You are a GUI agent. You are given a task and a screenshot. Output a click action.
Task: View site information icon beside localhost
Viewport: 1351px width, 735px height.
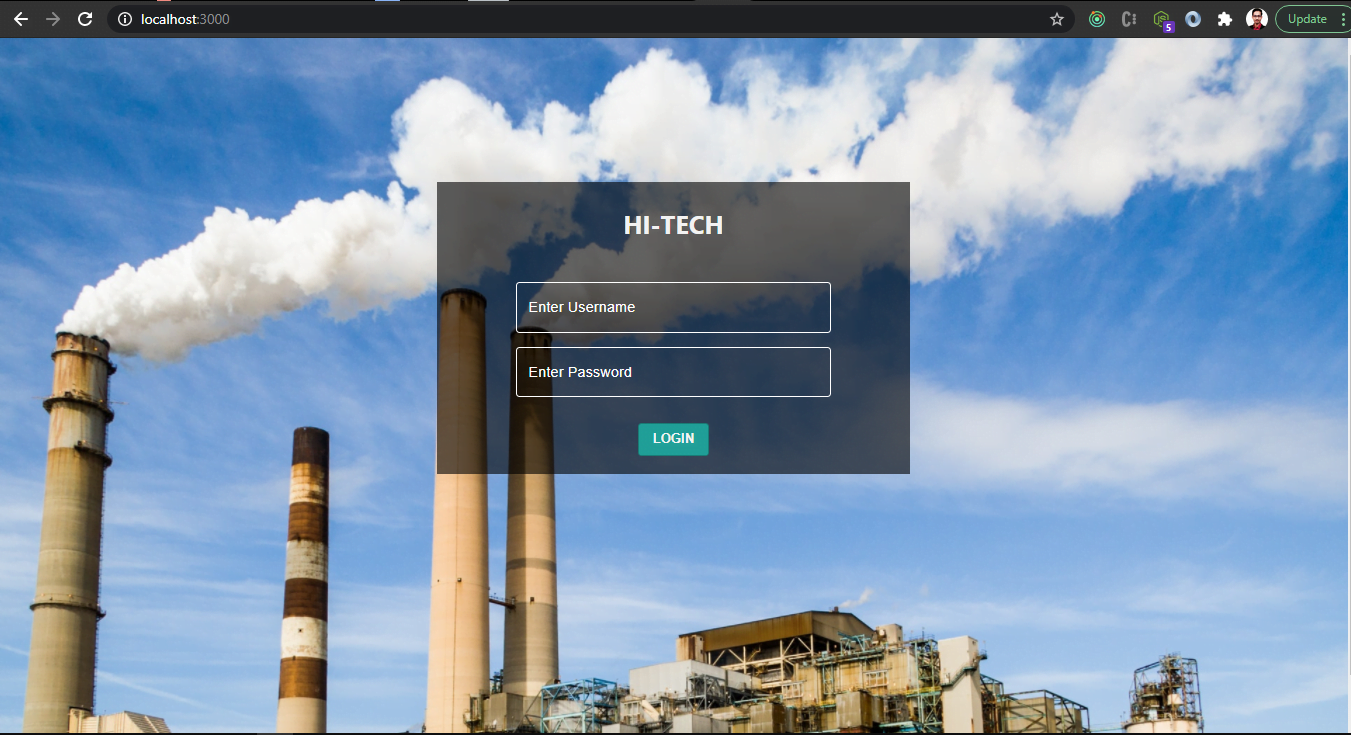(125, 19)
